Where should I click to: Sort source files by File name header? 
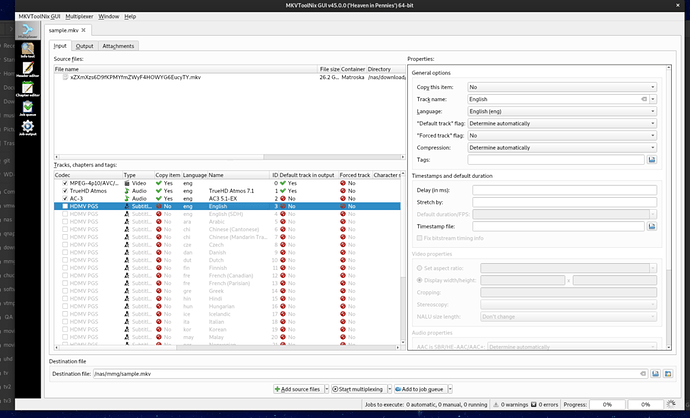point(186,69)
